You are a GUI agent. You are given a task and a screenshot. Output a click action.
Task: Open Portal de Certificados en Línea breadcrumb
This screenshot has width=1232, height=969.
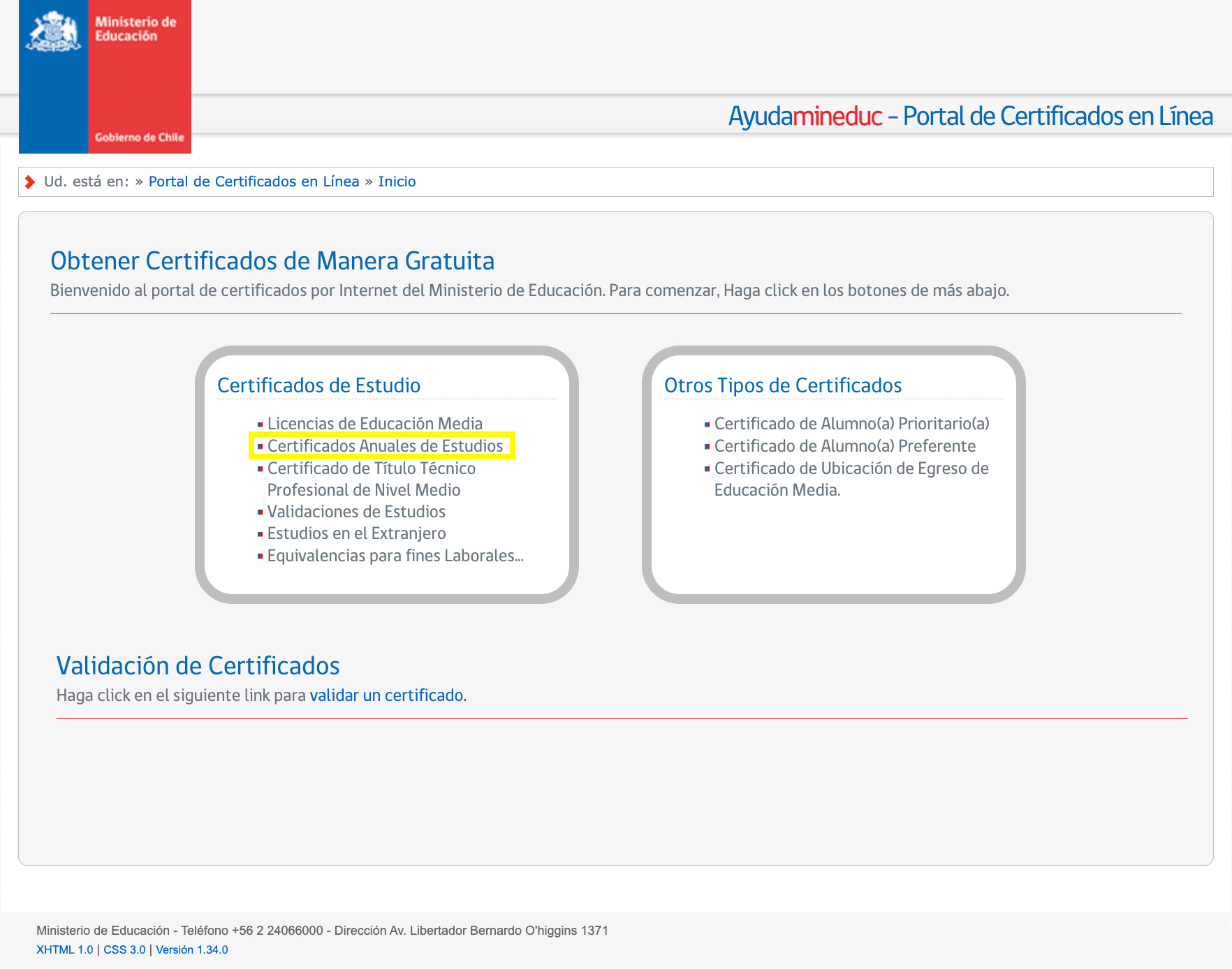254,182
